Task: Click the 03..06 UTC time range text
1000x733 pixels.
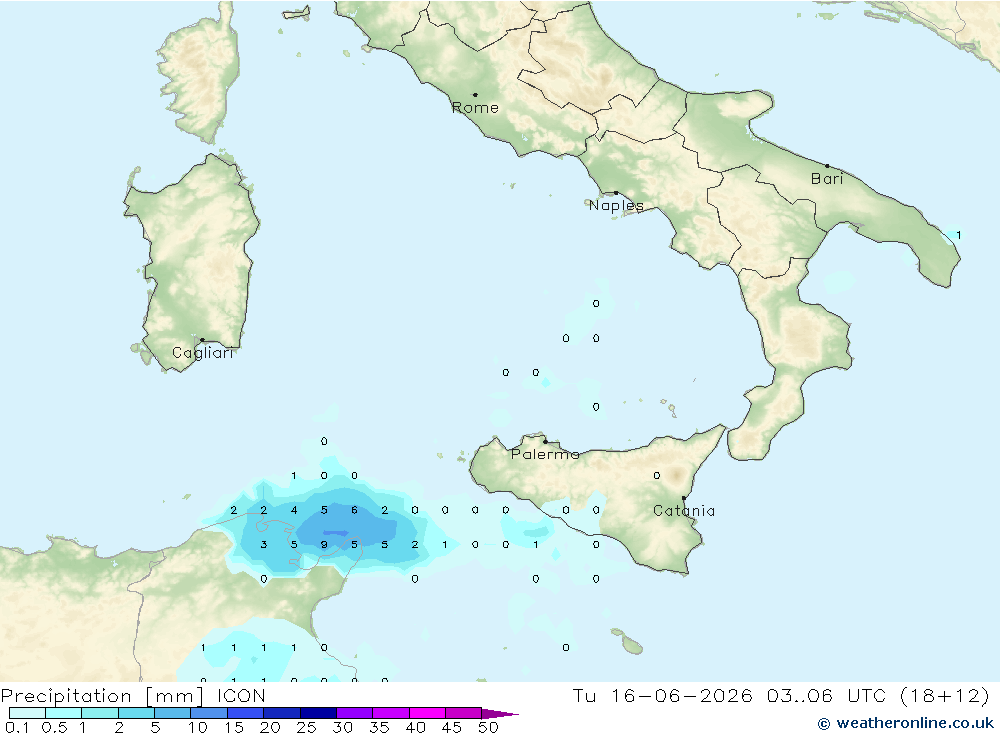Action: click(x=827, y=695)
